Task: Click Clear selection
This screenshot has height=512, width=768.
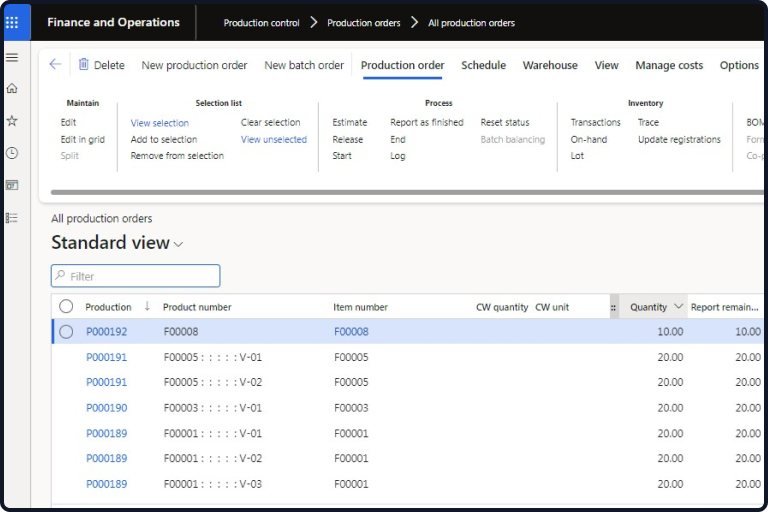Action: click(270, 122)
